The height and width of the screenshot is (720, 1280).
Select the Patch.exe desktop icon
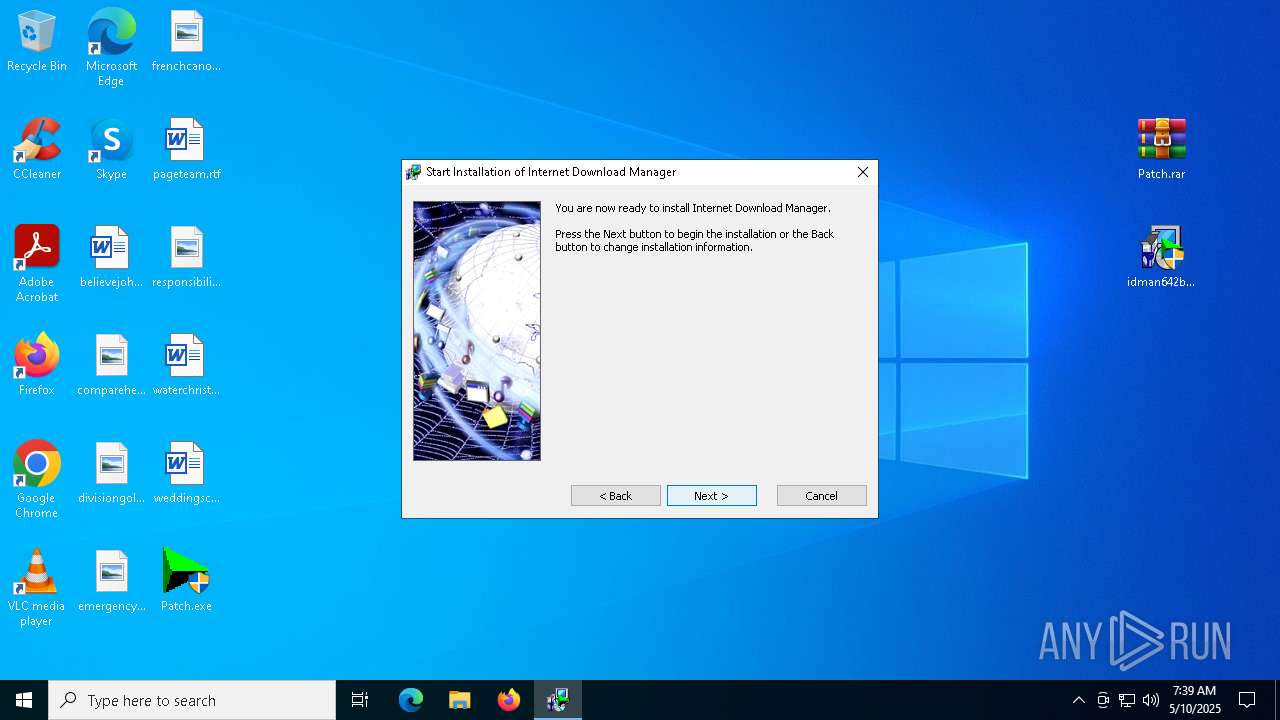point(186,581)
